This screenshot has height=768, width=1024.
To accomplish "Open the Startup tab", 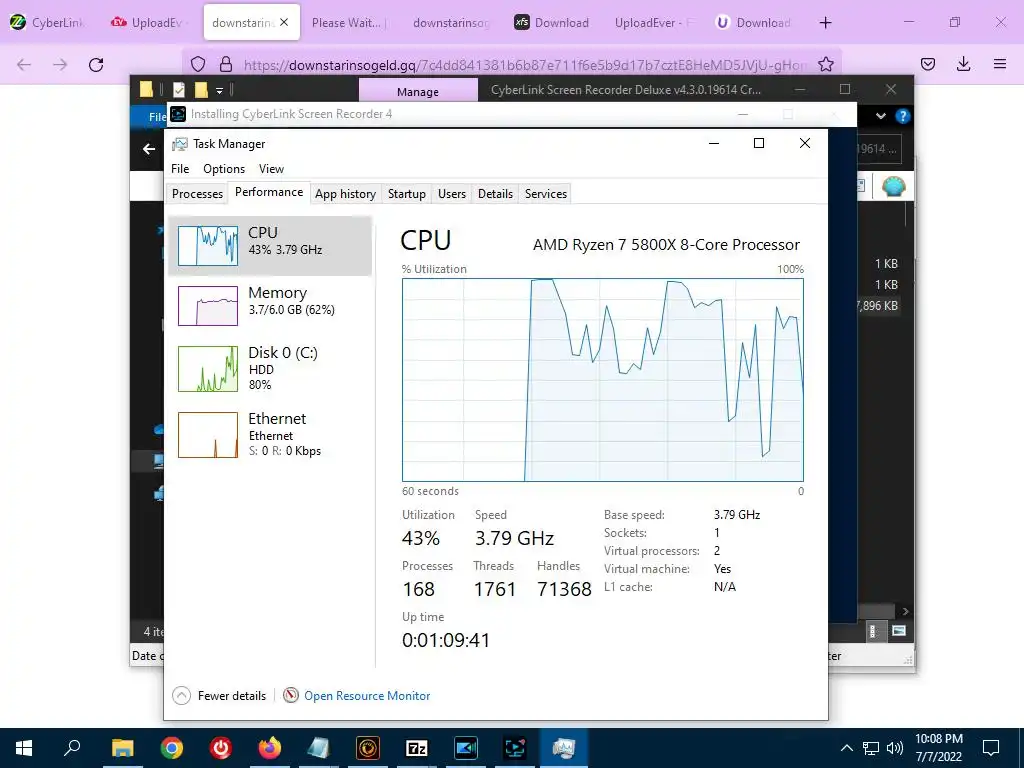I will (407, 194).
